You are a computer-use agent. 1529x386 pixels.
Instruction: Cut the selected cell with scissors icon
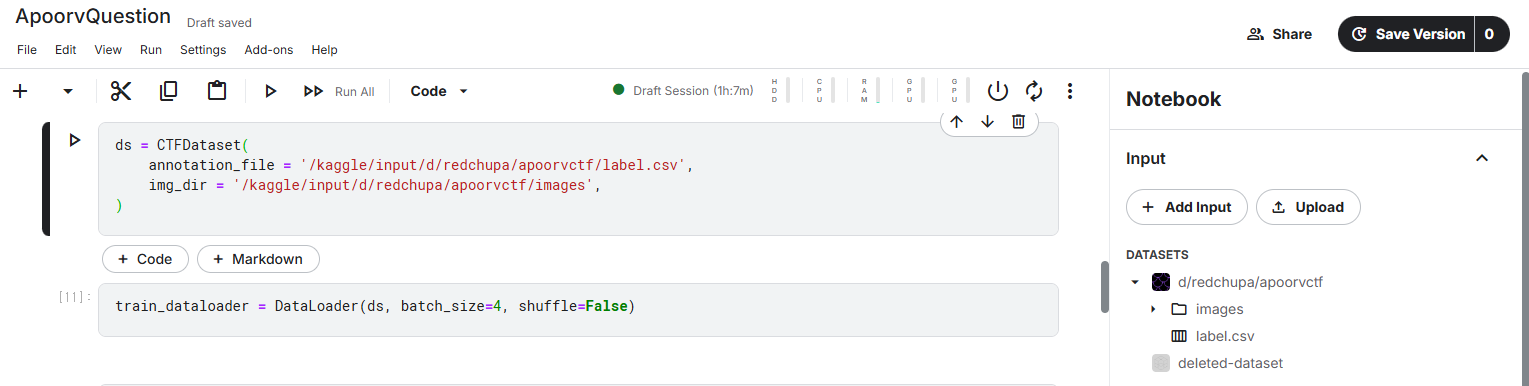pos(121,91)
